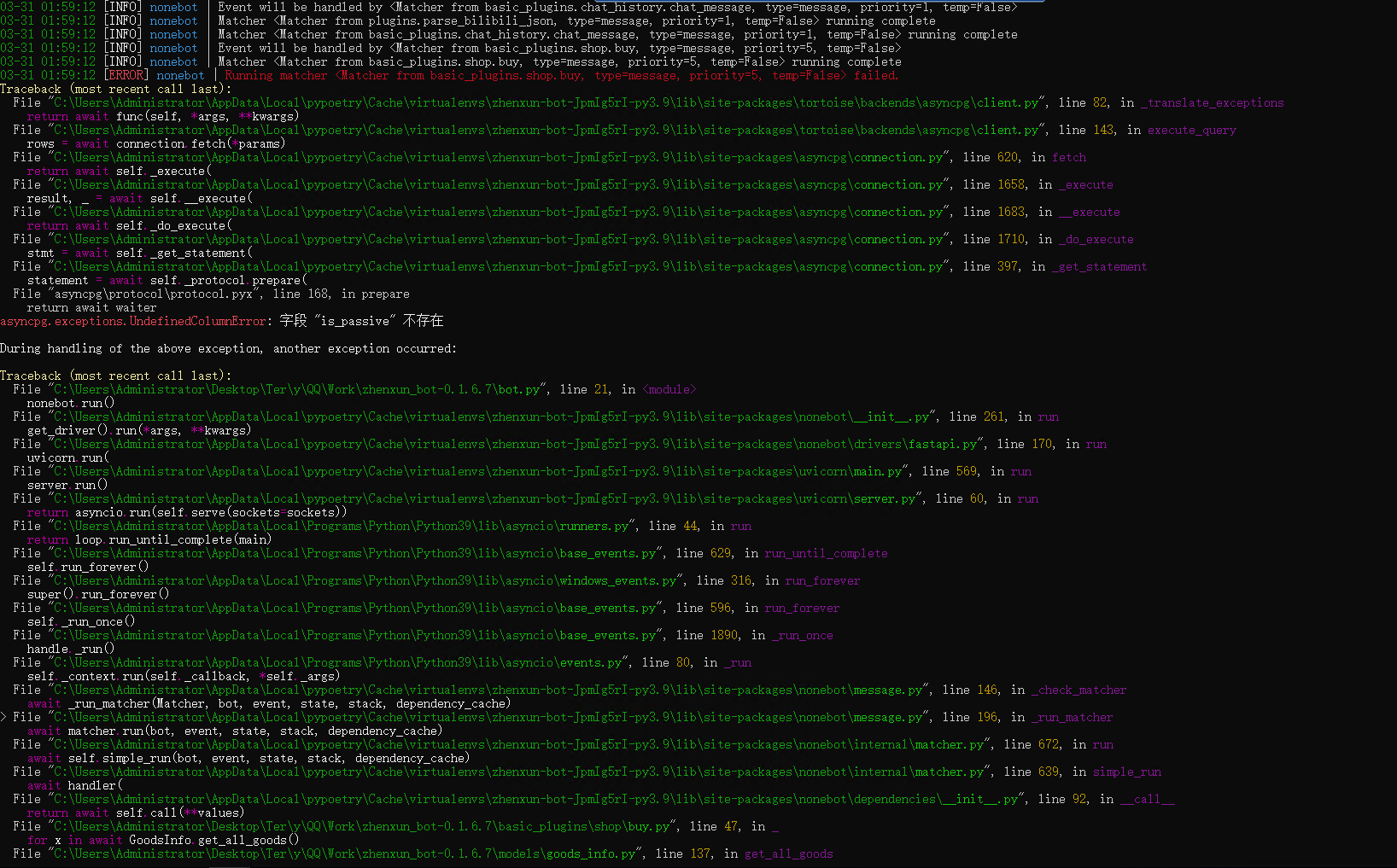1397x868 pixels.
Task: Click the 'rows = await connection.fetch(*params)' line
Action: (156, 143)
